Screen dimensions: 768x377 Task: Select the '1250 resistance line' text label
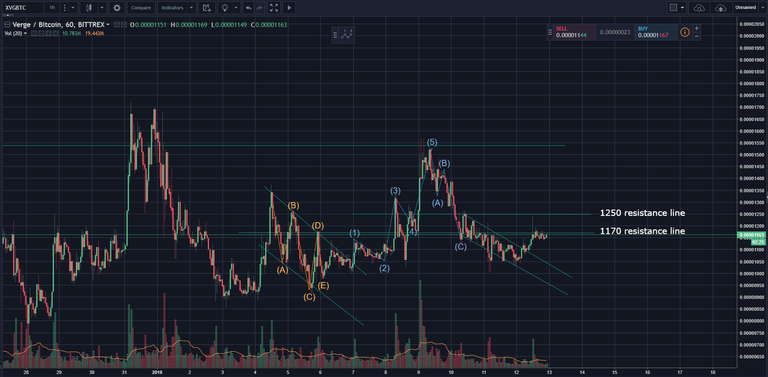point(642,213)
